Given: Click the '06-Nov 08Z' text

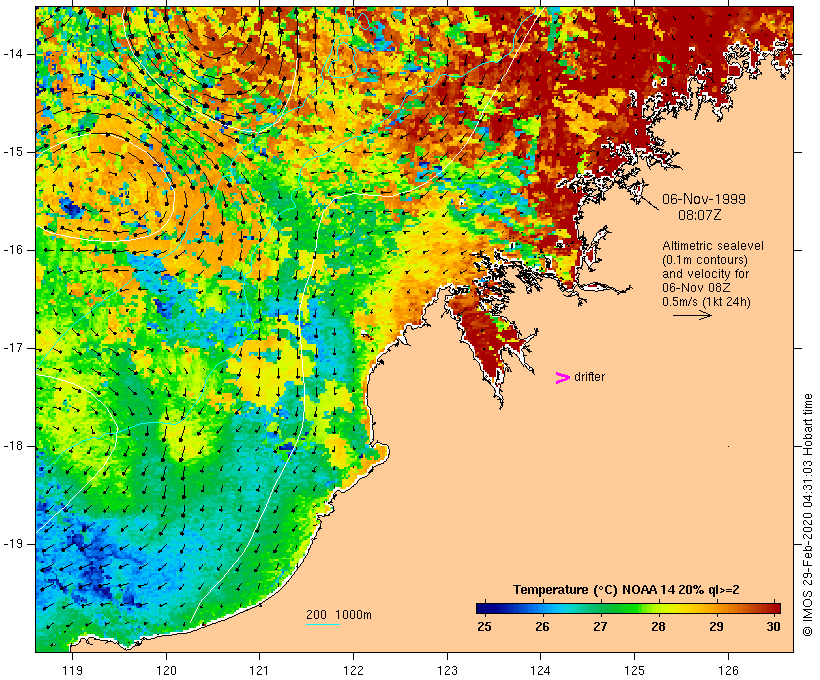Looking at the screenshot, I should [x=696, y=288].
